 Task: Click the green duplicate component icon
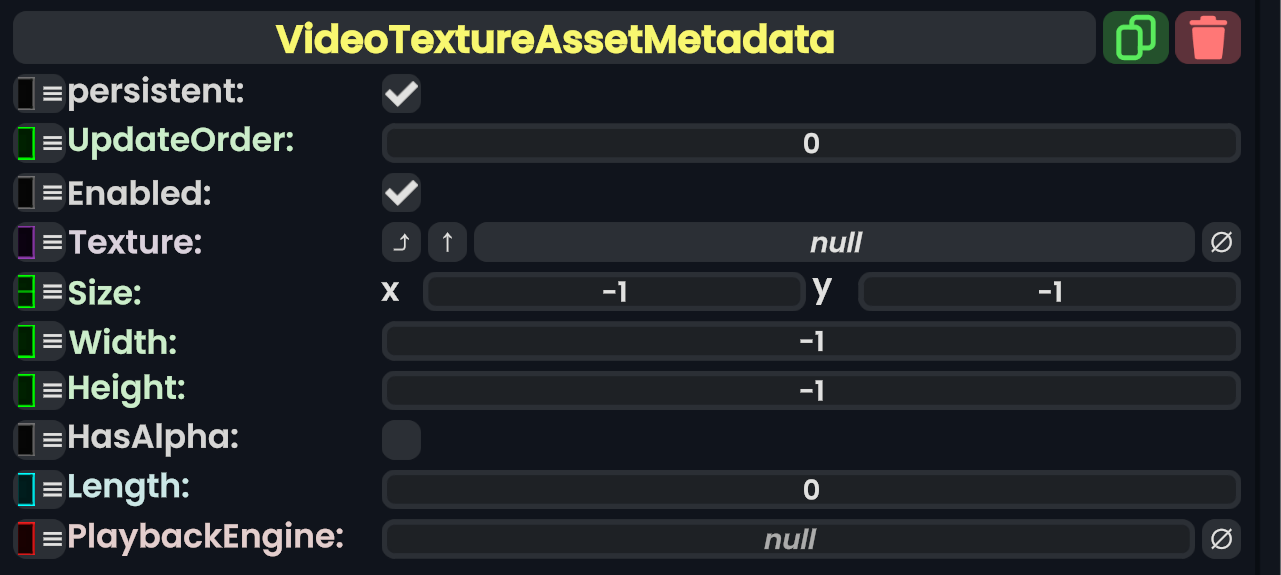1135,38
